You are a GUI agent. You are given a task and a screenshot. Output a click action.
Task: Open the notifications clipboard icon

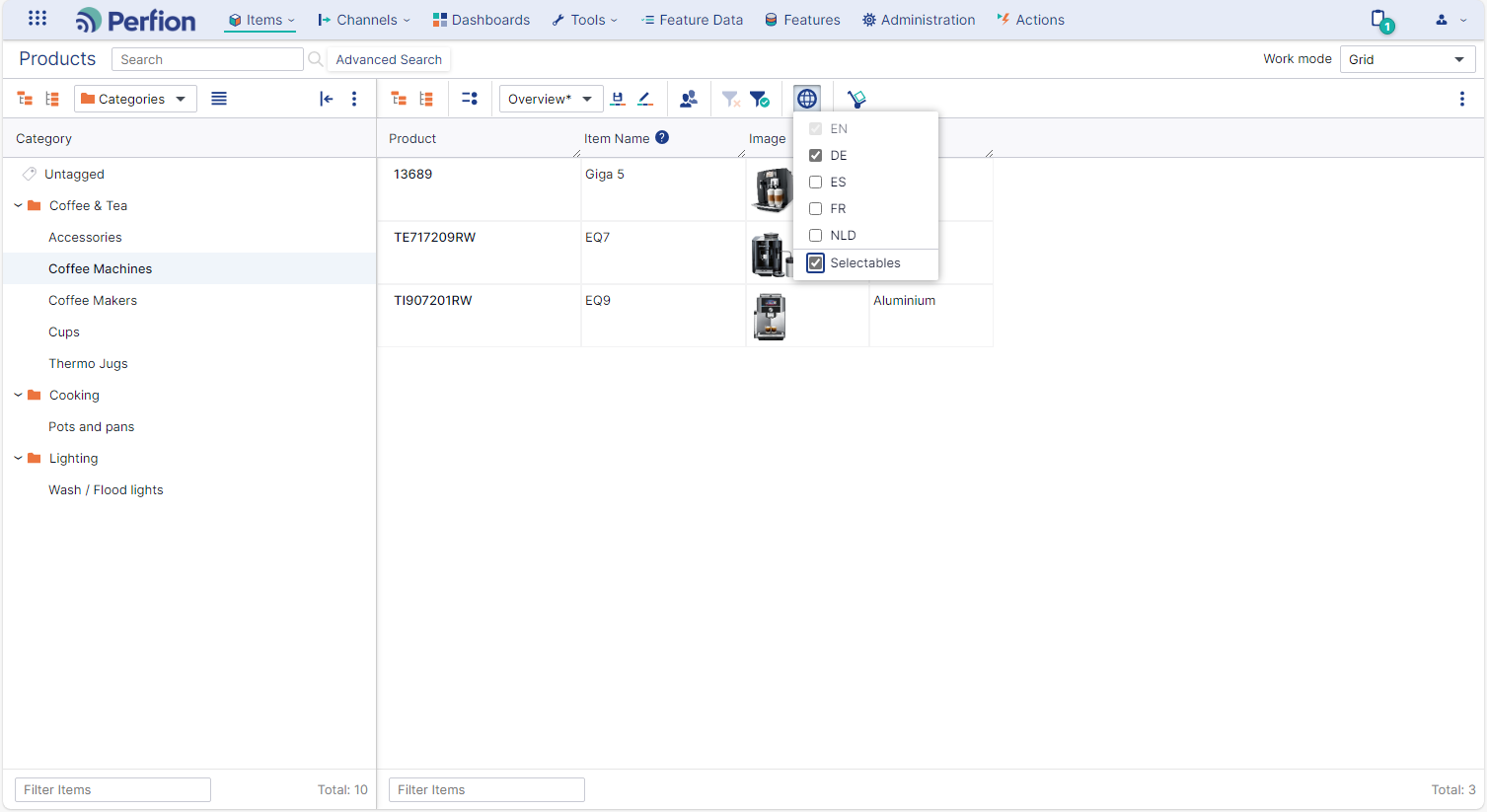point(1381,20)
